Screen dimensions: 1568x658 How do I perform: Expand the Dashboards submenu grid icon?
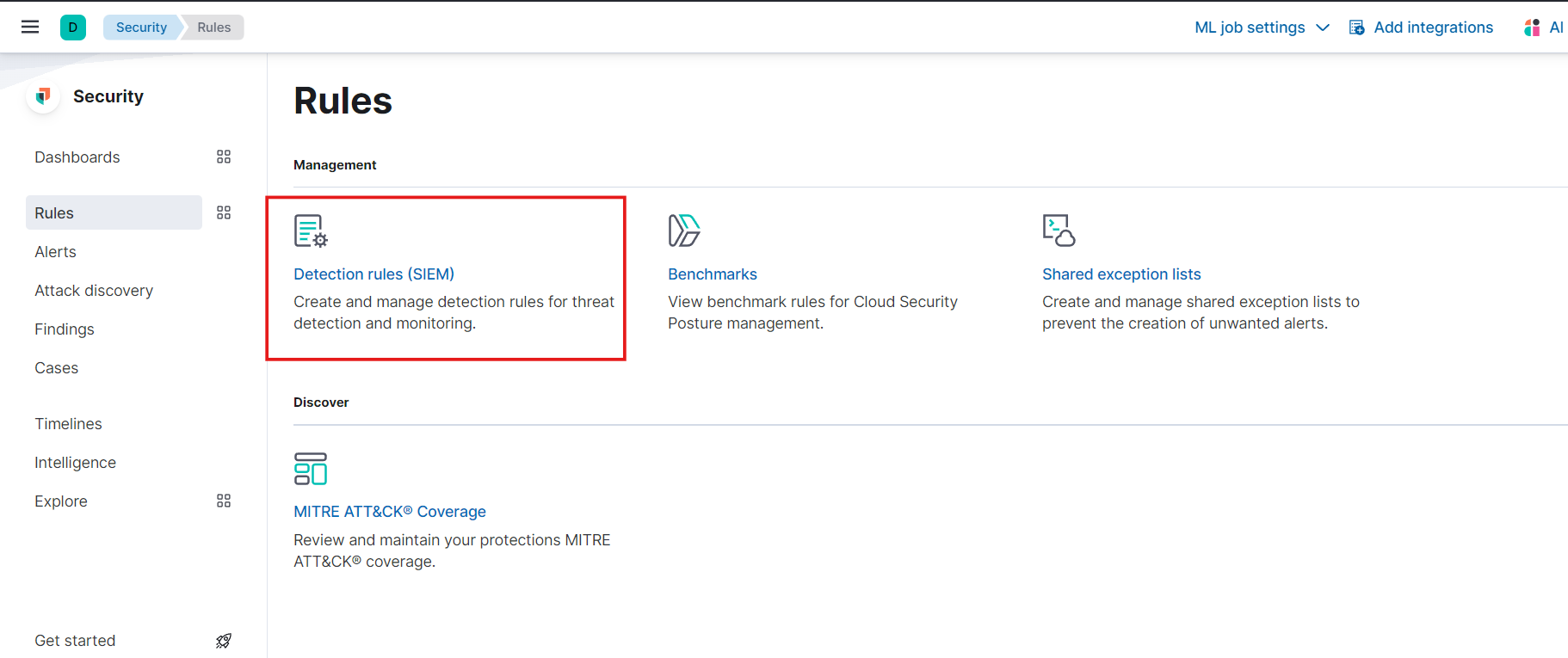(x=224, y=157)
